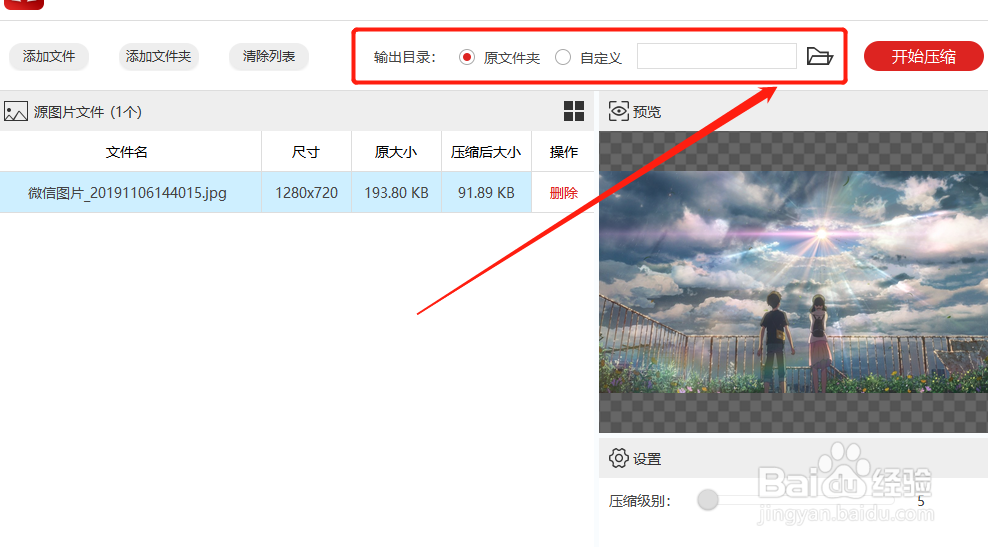Delete the file via 删除 link
This screenshot has height=547, width=988.
click(563, 193)
